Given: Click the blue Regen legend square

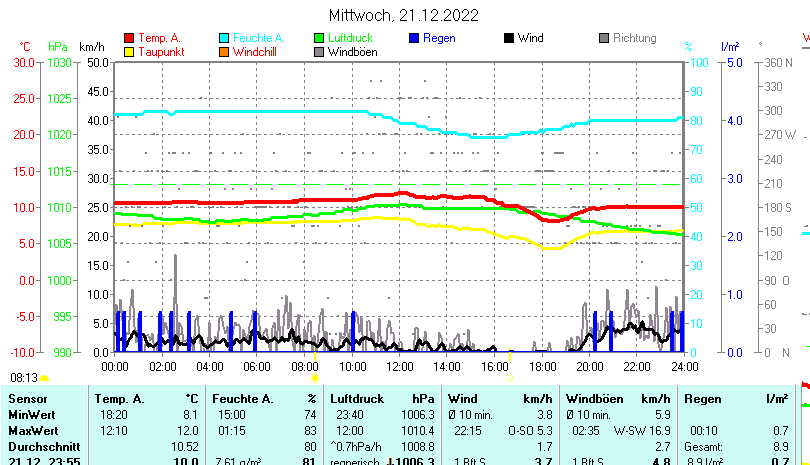Looking at the screenshot, I should 414,38.
